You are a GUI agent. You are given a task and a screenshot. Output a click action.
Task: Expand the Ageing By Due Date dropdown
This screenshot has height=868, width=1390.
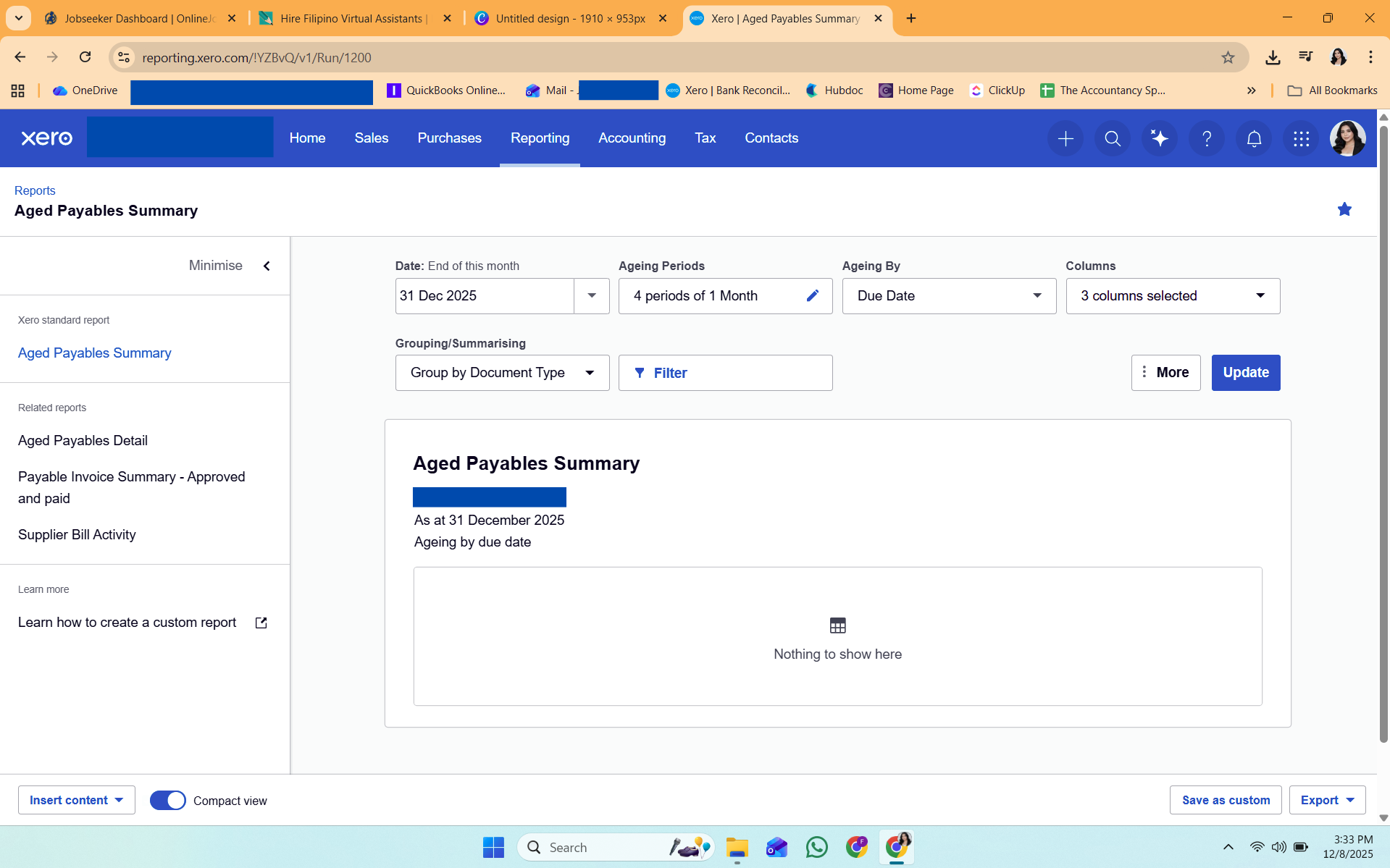[949, 295]
